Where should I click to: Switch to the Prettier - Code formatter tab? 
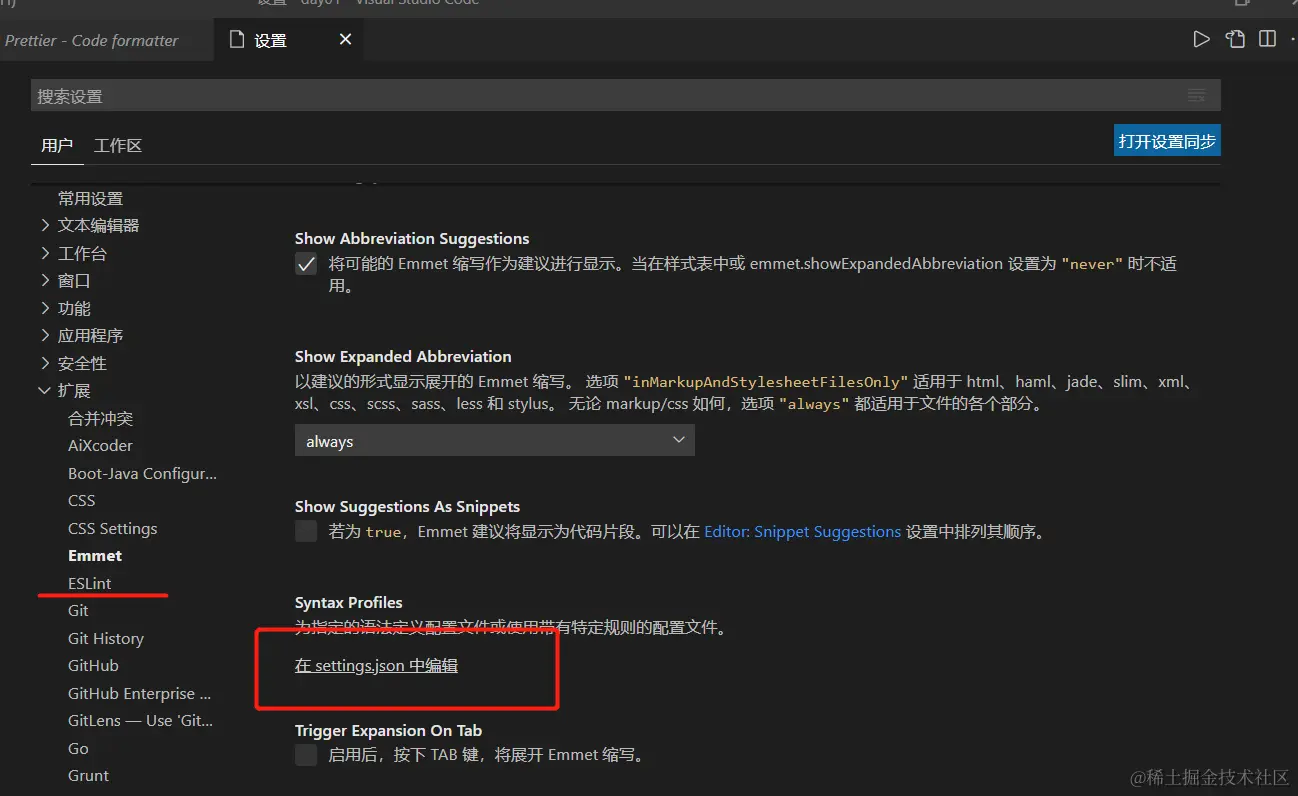(92, 40)
